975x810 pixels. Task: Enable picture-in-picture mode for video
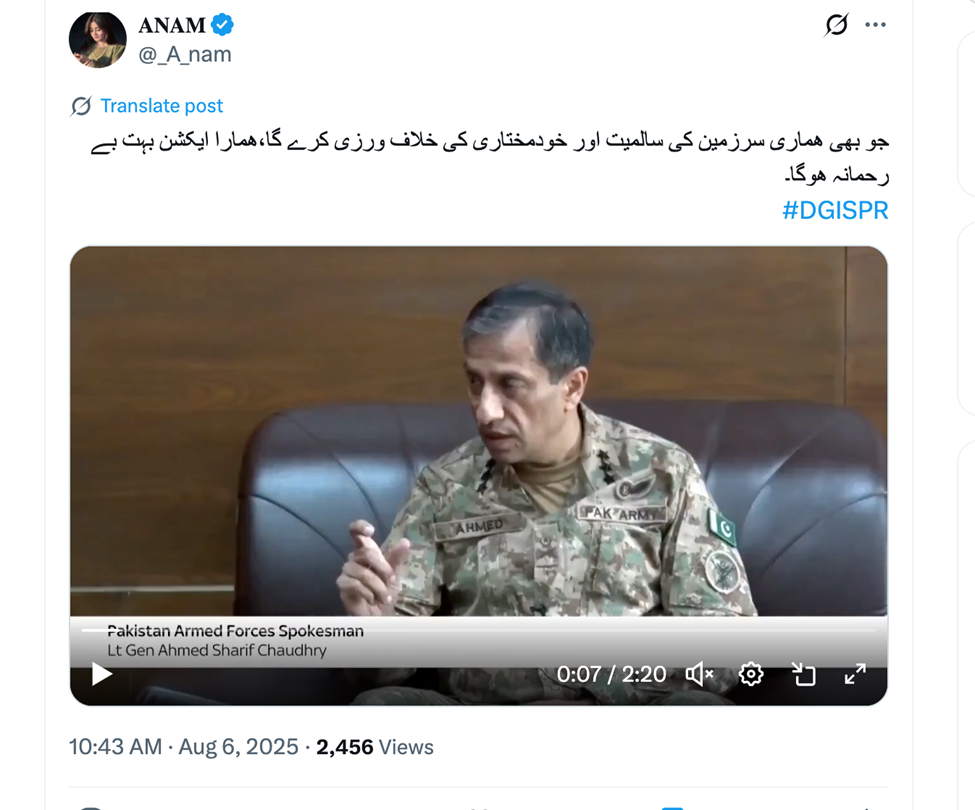(x=803, y=674)
